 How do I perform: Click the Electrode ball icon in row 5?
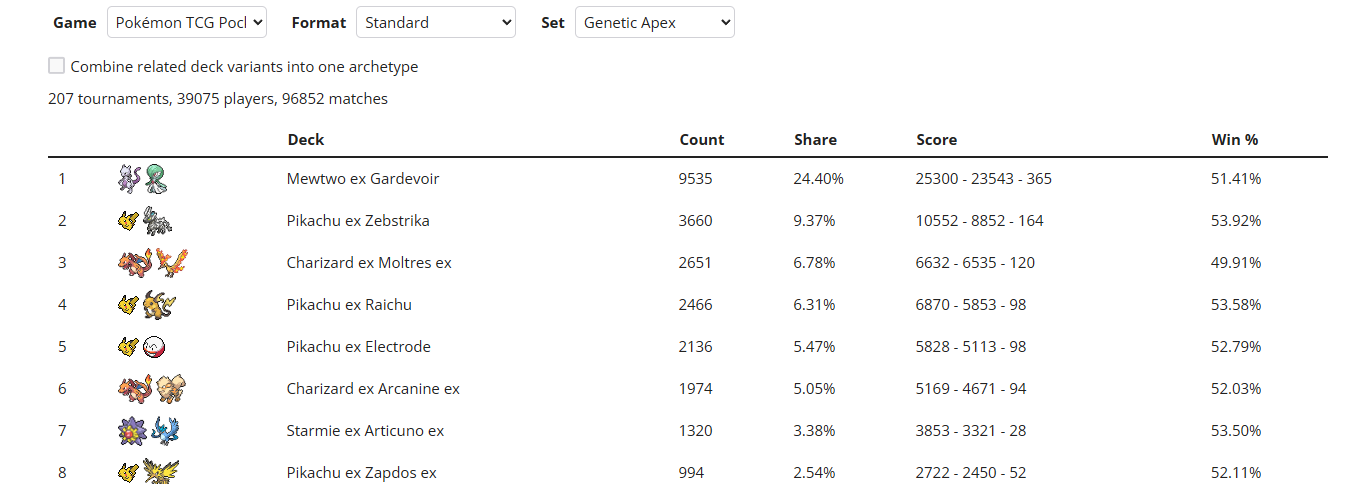(154, 347)
